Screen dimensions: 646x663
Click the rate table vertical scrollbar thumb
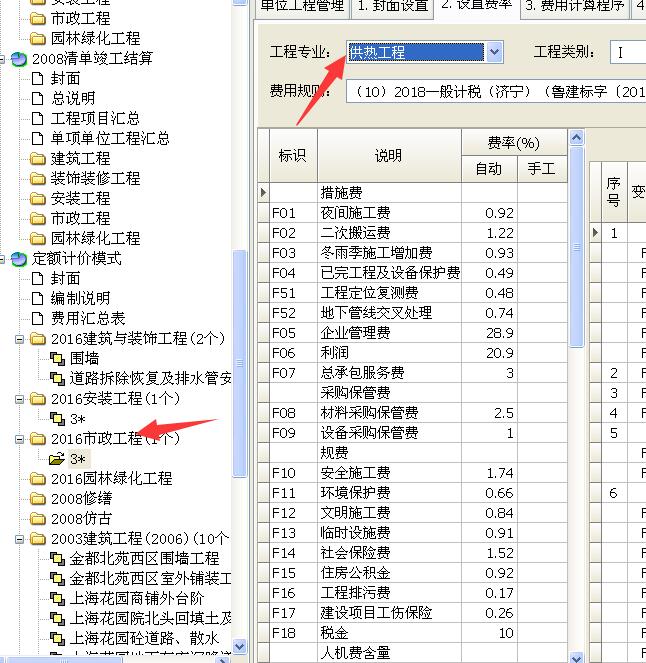[577, 247]
